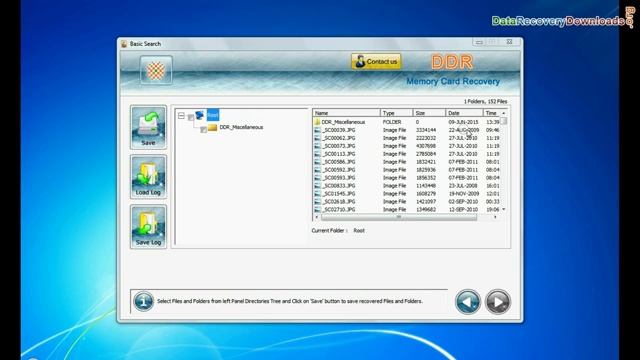Select DDR_Miscellaneous folder in file list
The image size is (640, 360).
pos(343,122)
